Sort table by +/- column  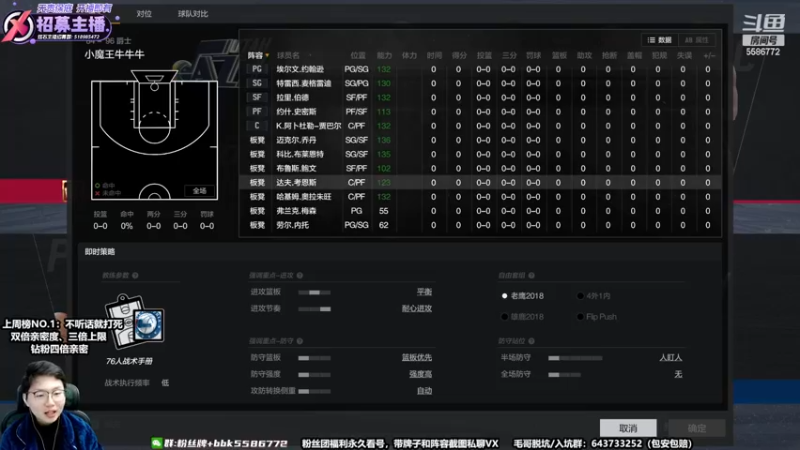pos(709,55)
